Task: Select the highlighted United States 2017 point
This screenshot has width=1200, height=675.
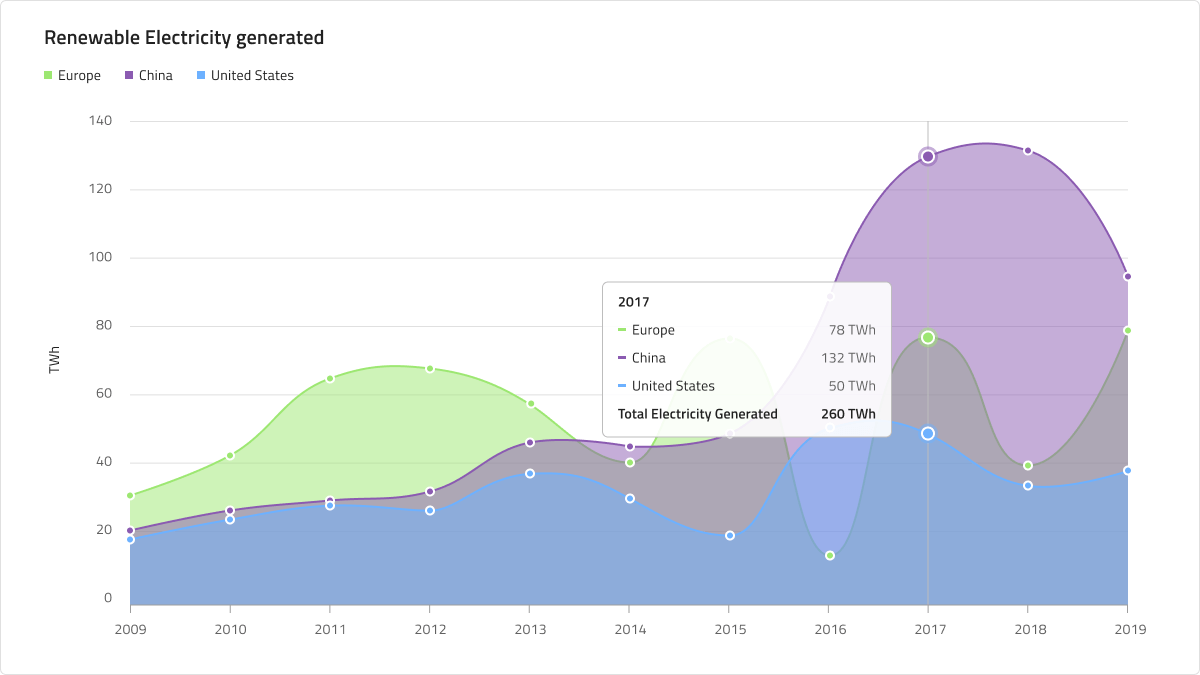Action: tap(928, 433)
